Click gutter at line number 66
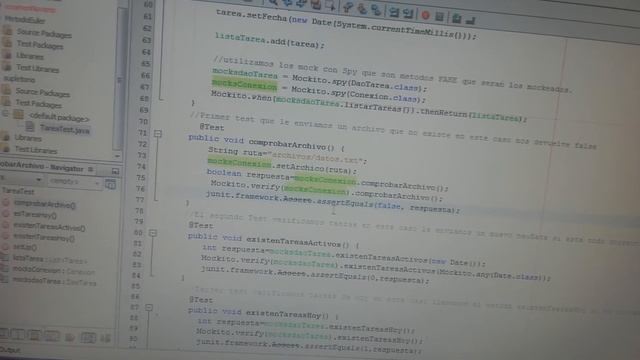 click(x=145, y=76)
